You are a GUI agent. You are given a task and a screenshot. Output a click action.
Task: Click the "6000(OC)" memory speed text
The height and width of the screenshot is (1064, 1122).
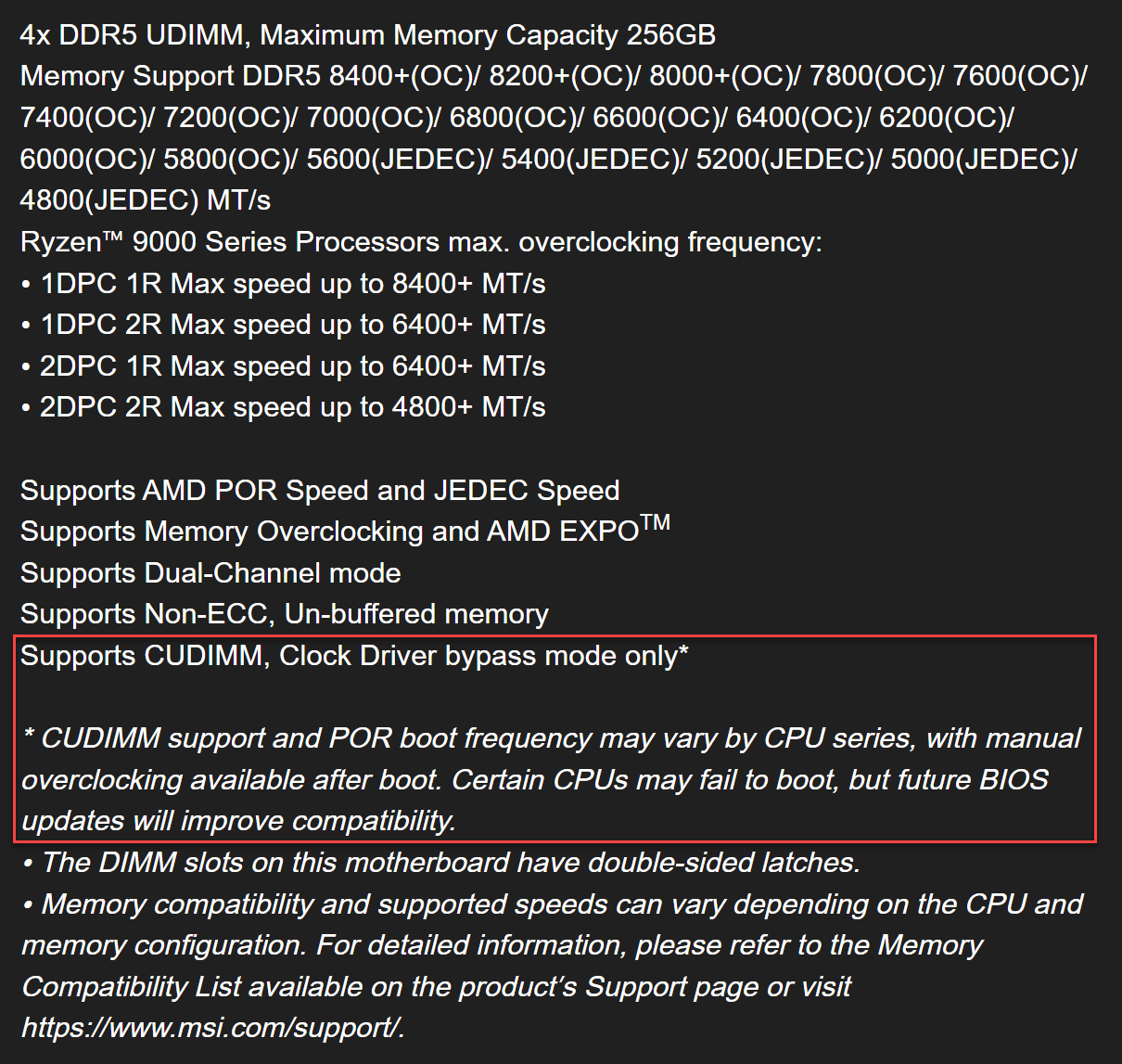tap(86, 160)
